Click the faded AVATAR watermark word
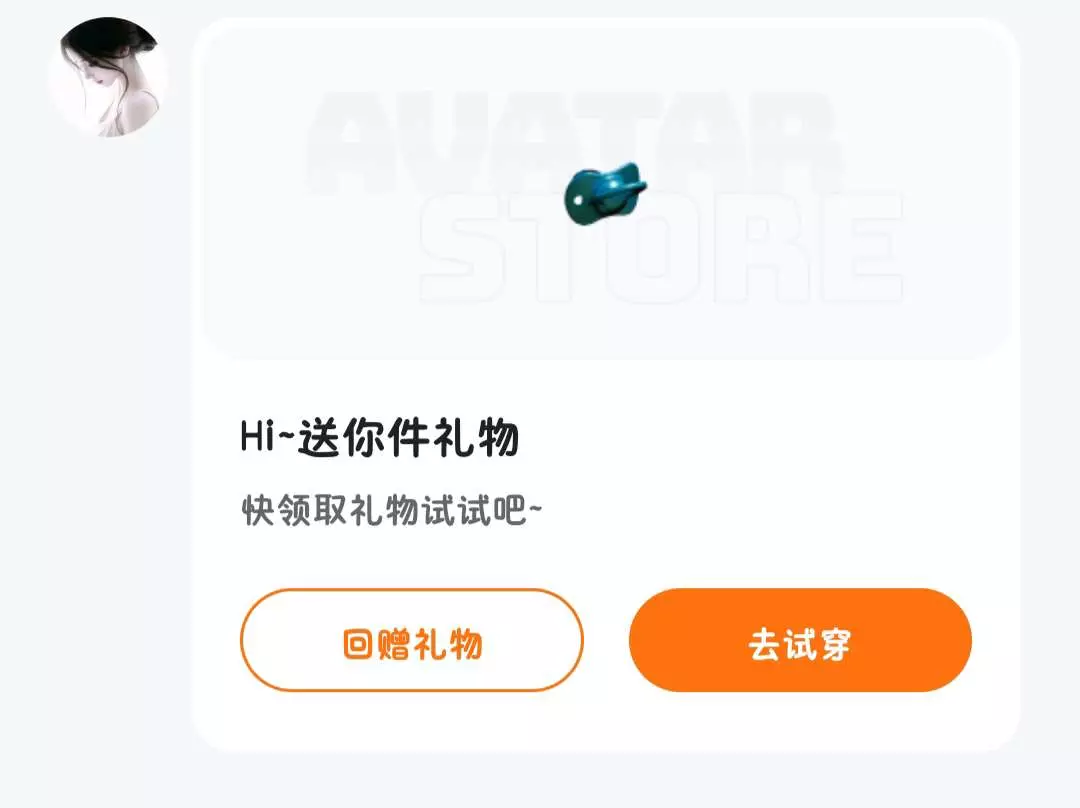1080x808 pixels. pos(572,145)
